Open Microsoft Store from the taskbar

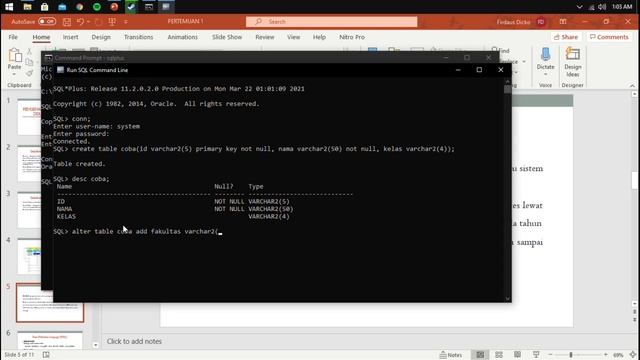point(44,7)
